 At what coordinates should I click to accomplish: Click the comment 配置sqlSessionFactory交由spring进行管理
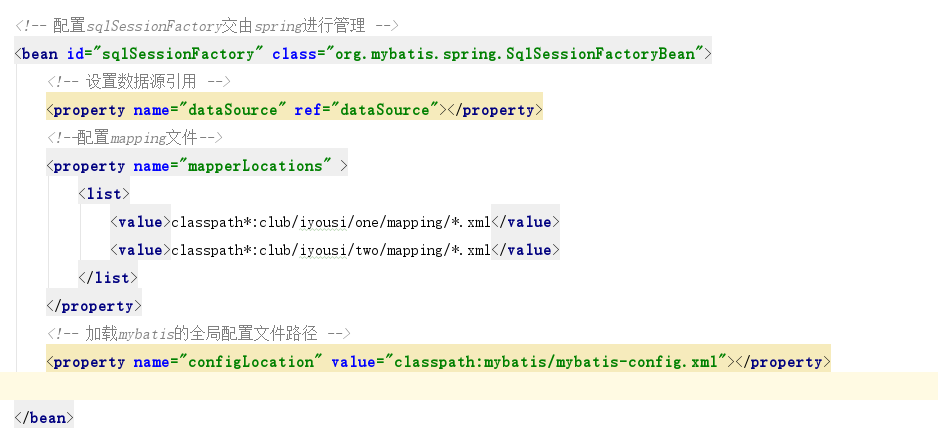click(x=206, y=26)
